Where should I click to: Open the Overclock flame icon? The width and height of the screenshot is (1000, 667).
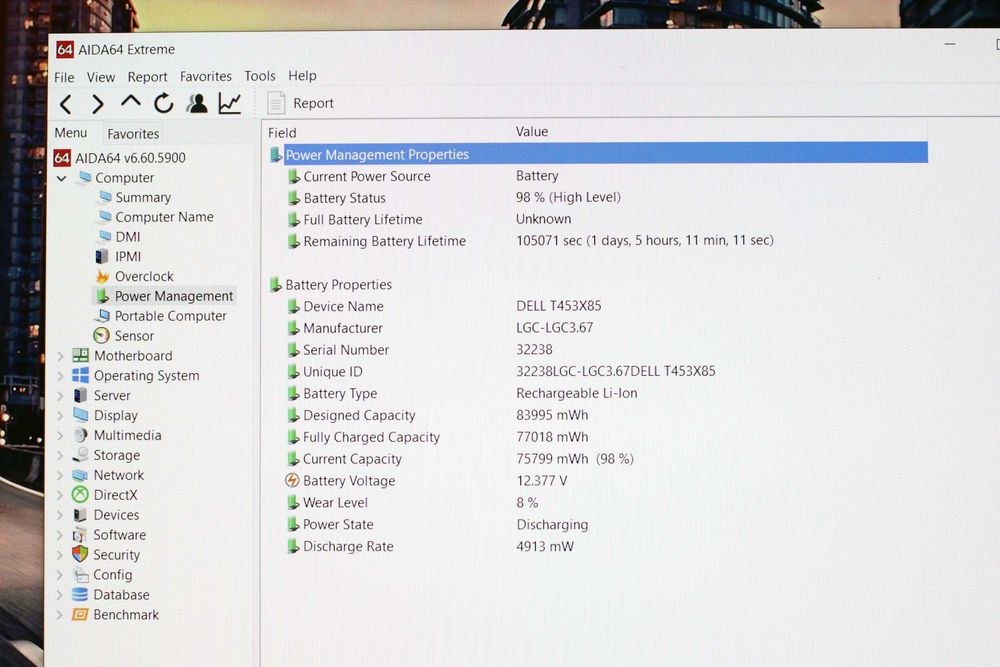pos(102,276)
